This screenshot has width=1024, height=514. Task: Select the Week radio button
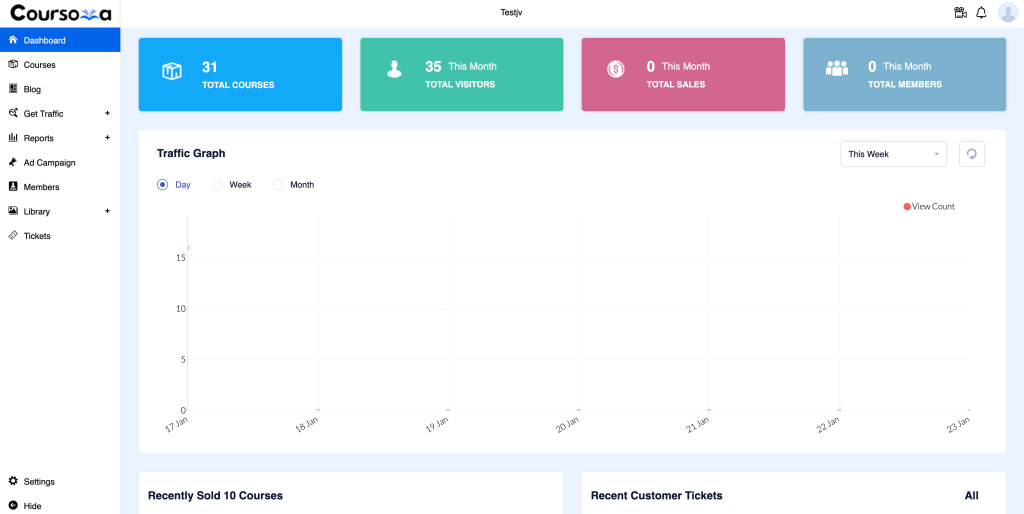pyautogui.click(x=218, y=185)
